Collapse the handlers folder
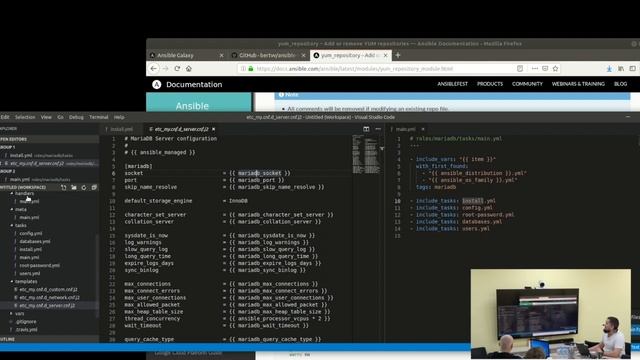 [24, 193]
